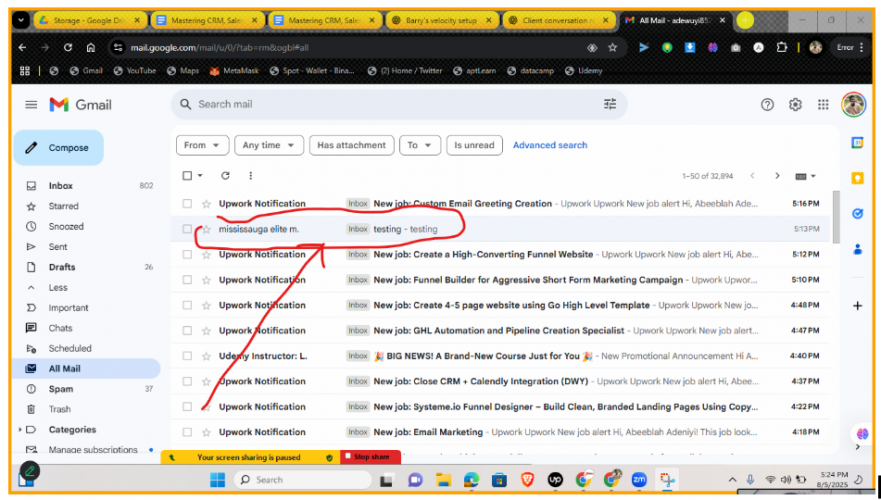Image resolution: width=881 pixels, height=500 pixels.
Task: Click the Gmail logo
Action: coord(80,104)
